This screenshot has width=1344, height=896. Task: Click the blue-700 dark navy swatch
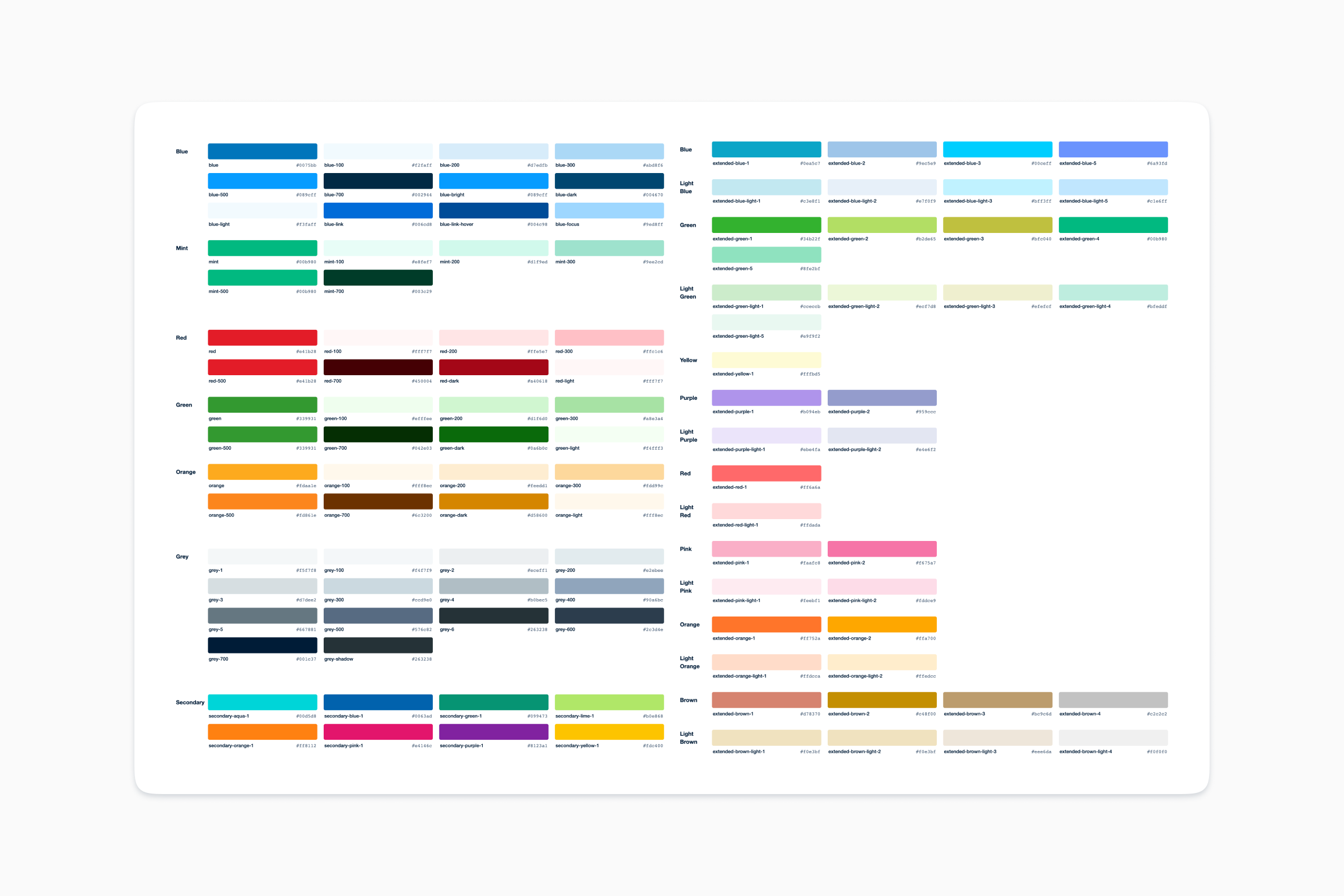(x=377, y=181)
